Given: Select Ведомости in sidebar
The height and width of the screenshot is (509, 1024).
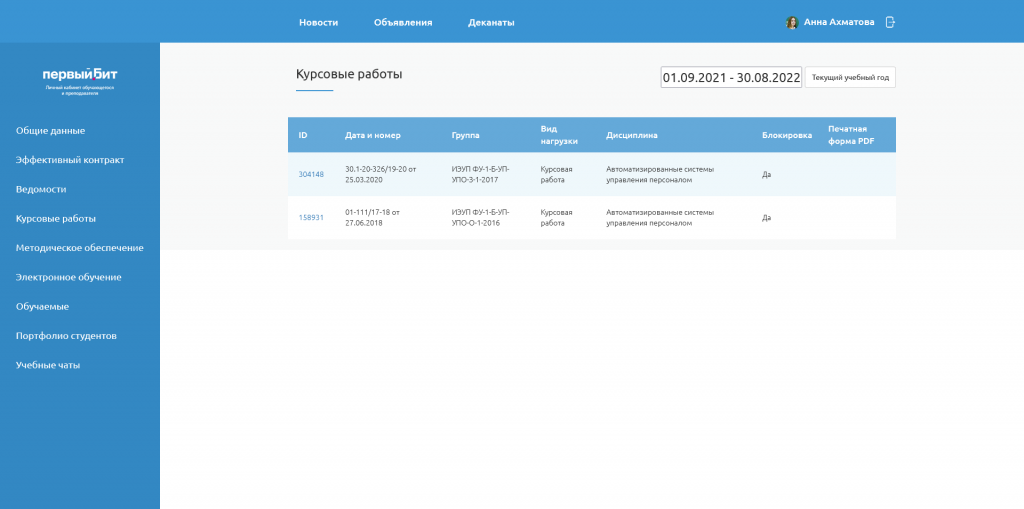Looking at the screenshot, I should coord(41,189).
